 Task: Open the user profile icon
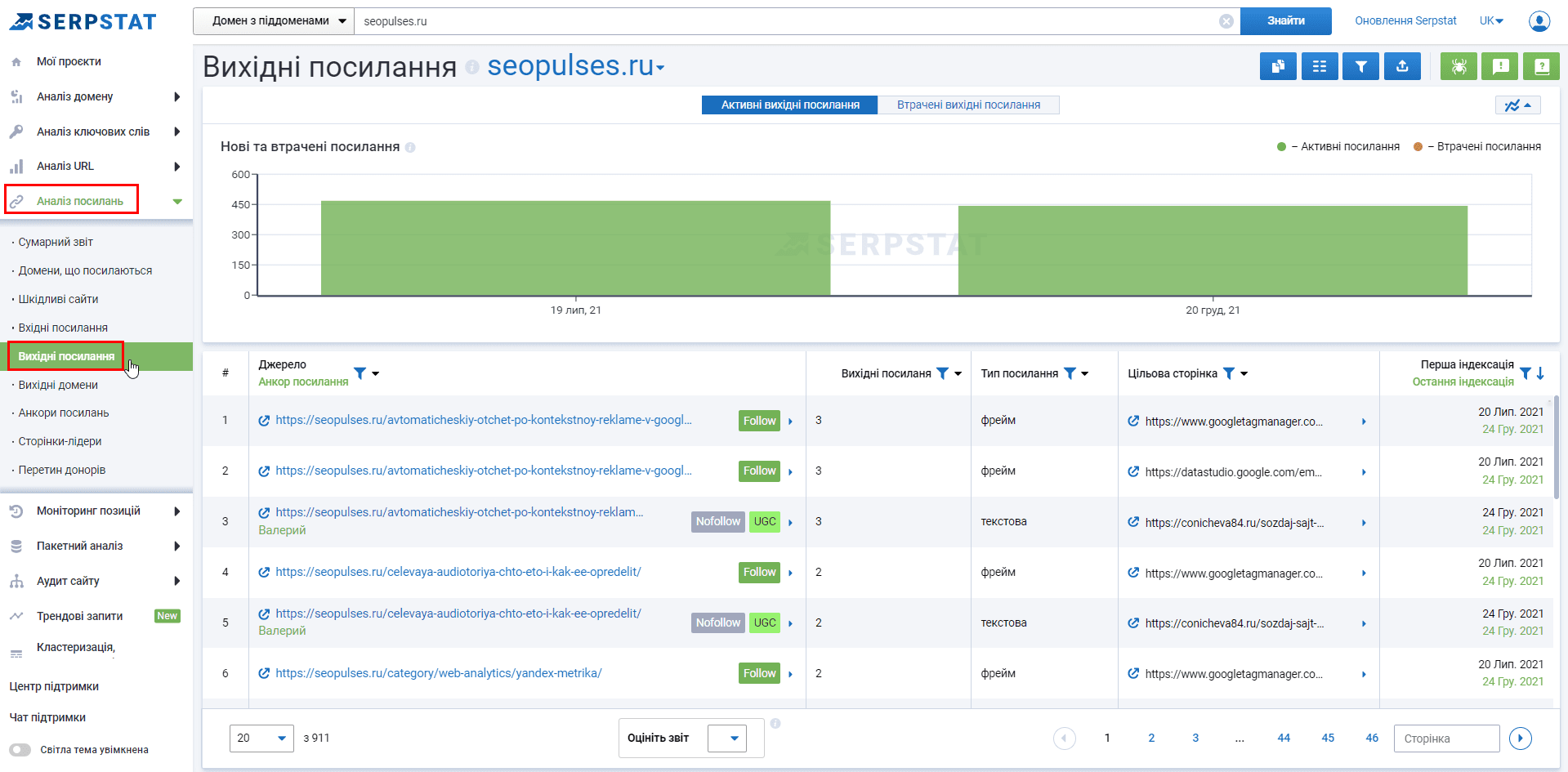(x=1539, y=21)
